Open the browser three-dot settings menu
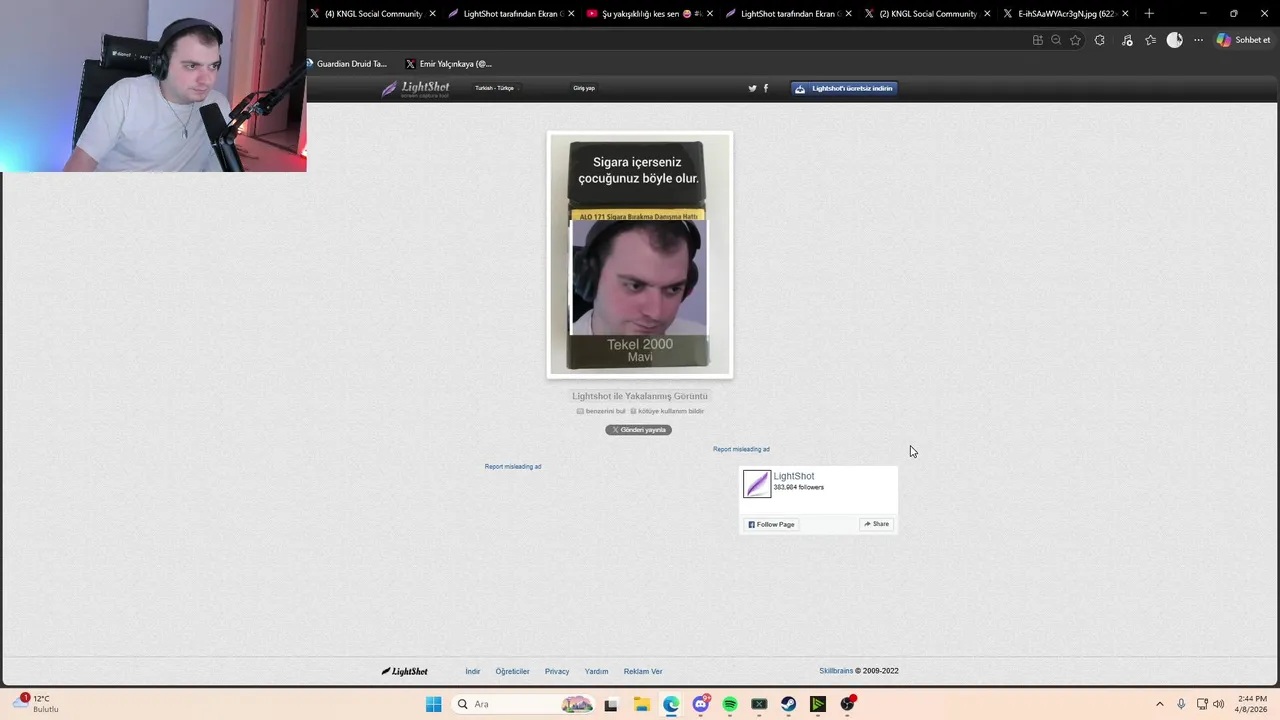 tap(1198, 40)
